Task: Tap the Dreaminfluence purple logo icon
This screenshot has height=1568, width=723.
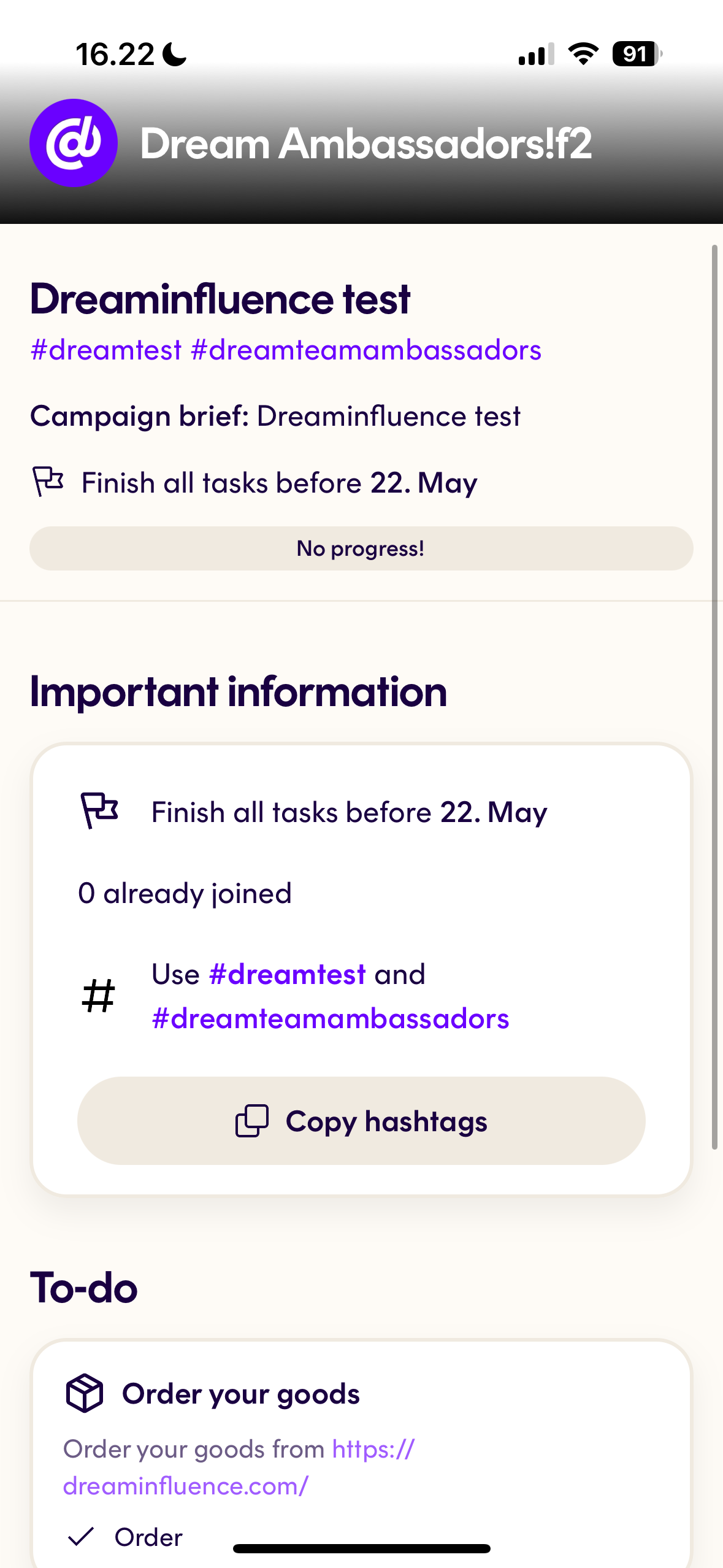Action: point(74,143)
